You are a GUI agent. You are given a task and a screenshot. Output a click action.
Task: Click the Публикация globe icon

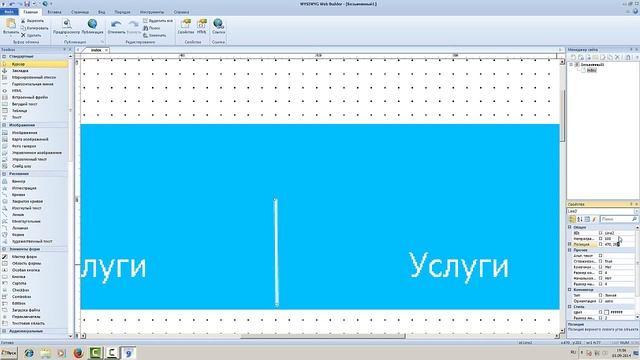point(92,24)
